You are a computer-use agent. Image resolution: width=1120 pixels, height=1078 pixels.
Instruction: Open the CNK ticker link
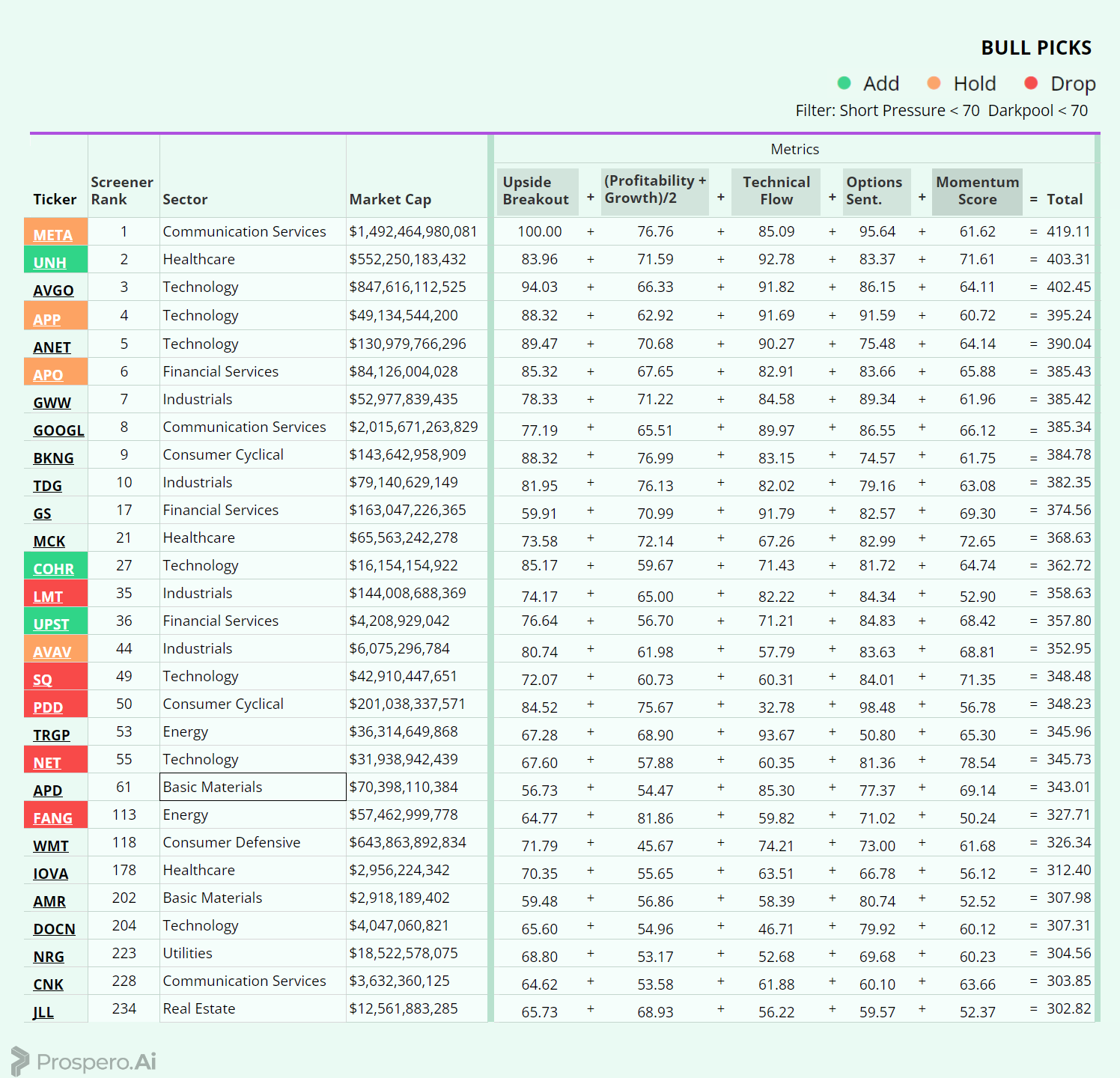click(x=48, y=984)
